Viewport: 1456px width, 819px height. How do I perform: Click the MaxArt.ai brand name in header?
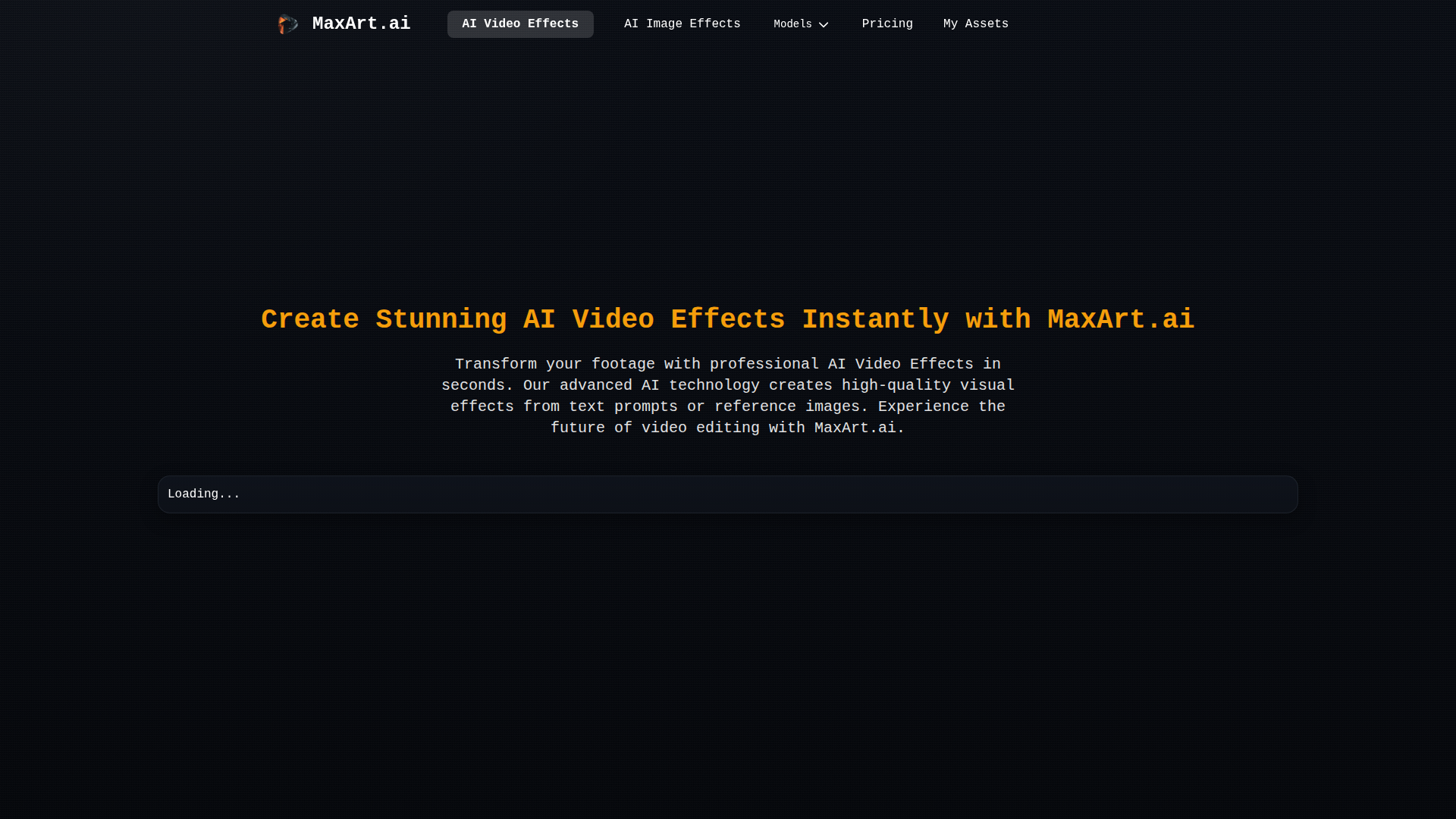tap(361, 24)
